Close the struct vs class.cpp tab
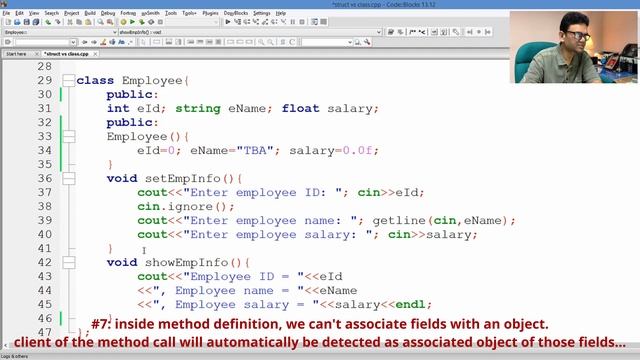Viewport: 640px width, 360px height. pyautogui.click(x=95, y=54)
